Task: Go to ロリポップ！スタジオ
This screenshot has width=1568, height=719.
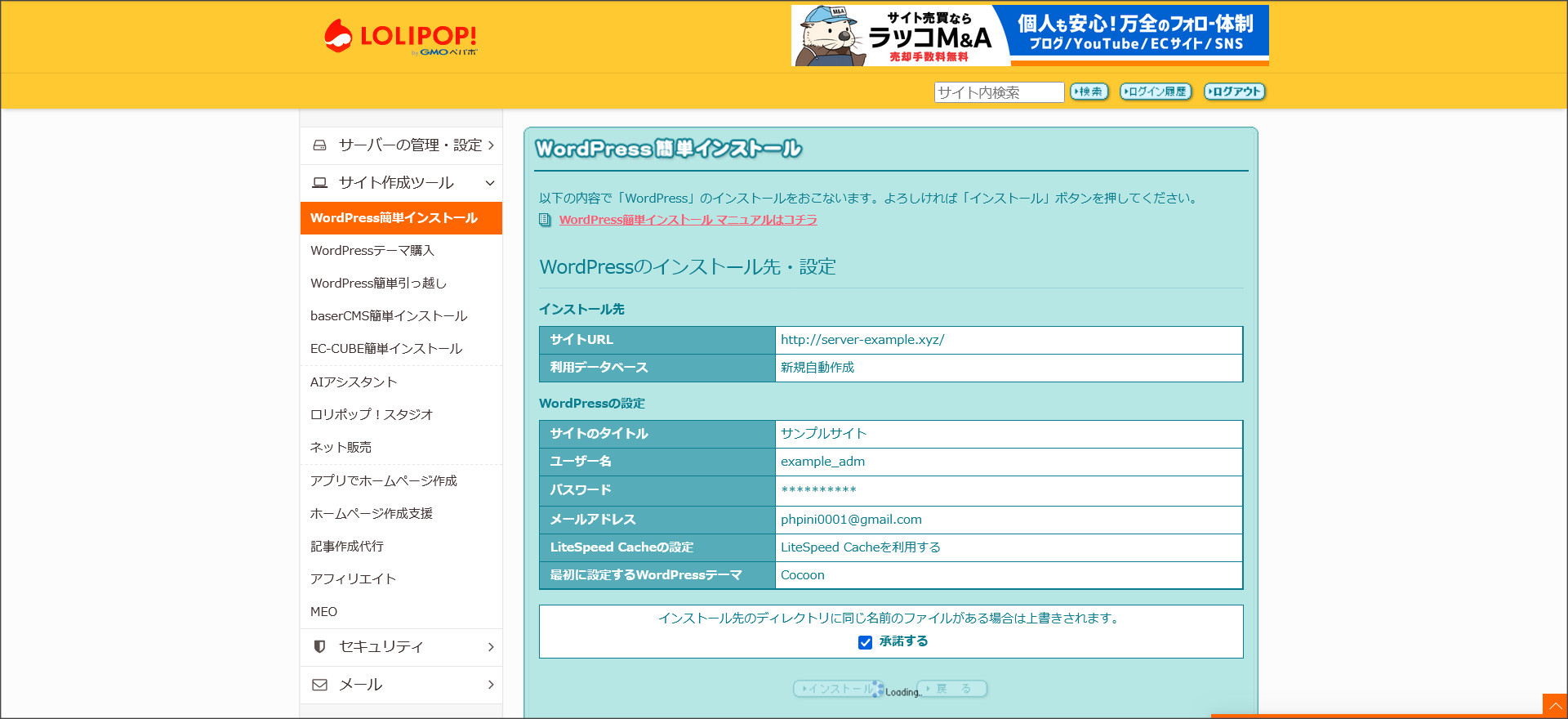Action: tap(372, 415)
